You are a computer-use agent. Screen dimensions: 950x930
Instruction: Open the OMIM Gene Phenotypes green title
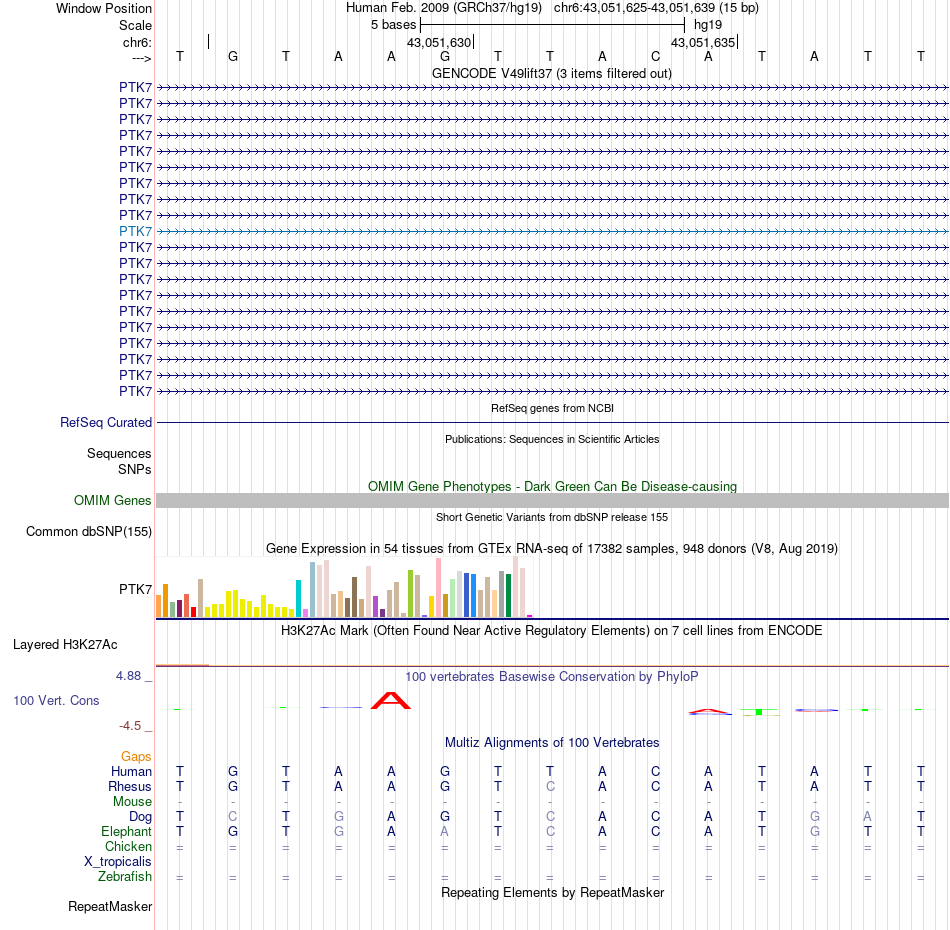(x=552, y=487)
